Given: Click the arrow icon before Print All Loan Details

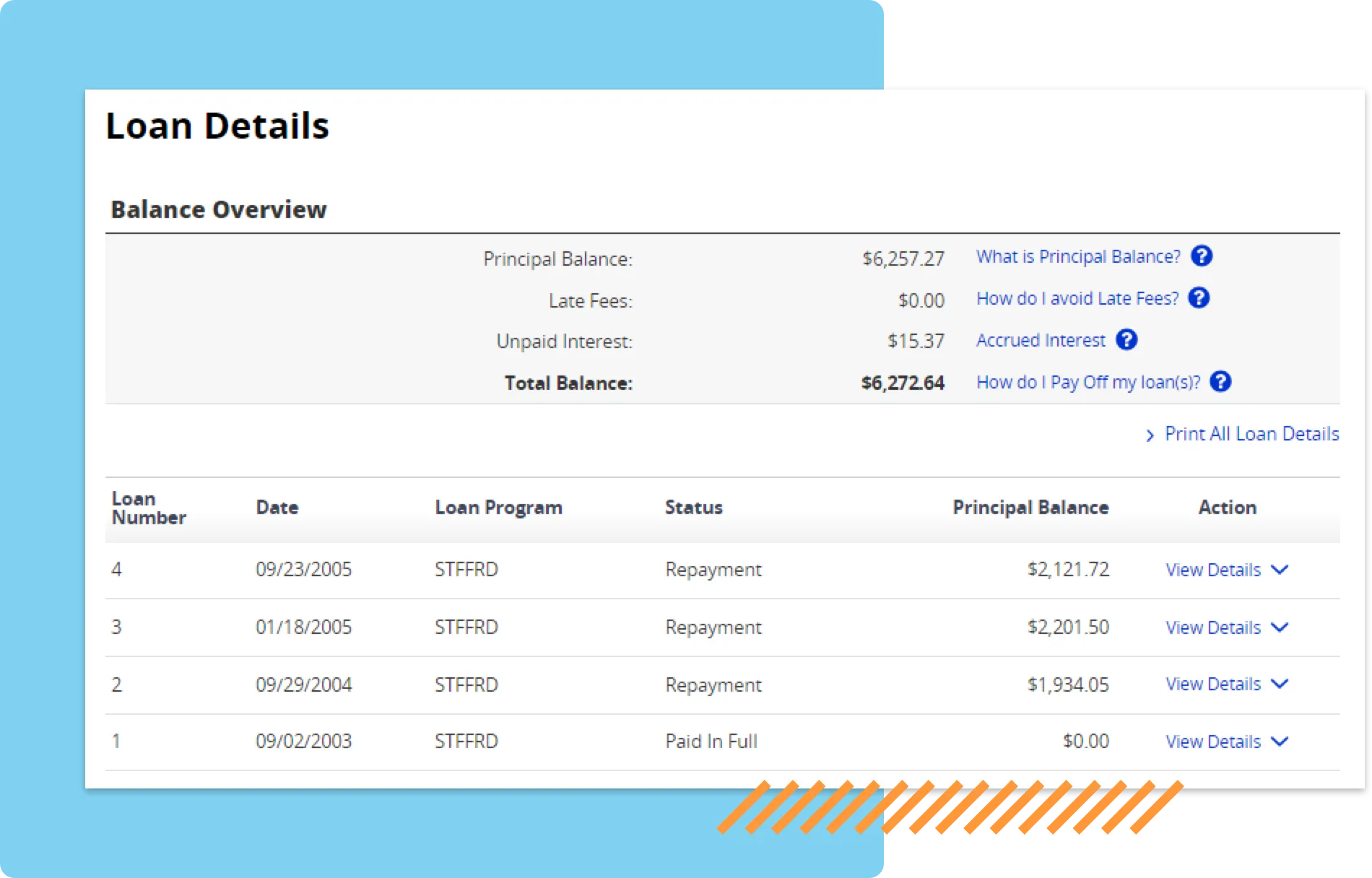Looking at the screenshot, I should point(1150,435).
